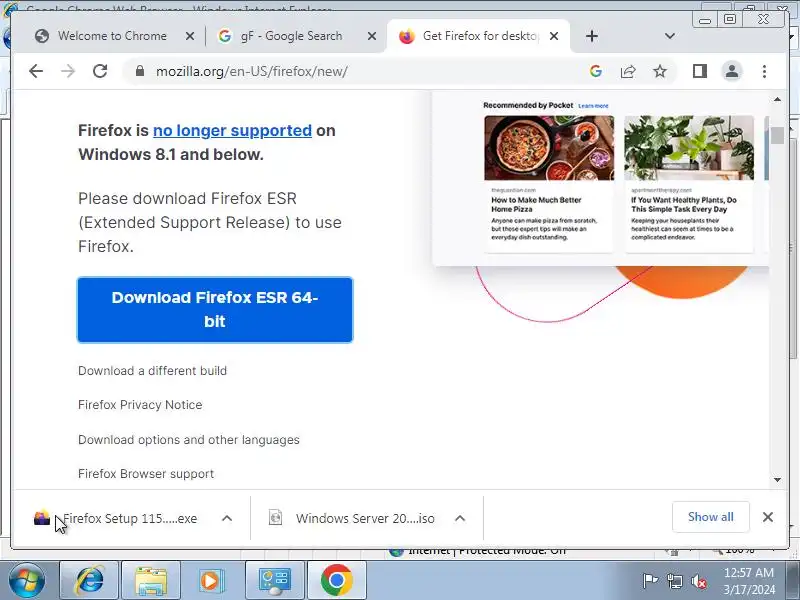Open the Chrome profile avatar menu
Viewport: 800px width, 600px height.
point(732,71)
